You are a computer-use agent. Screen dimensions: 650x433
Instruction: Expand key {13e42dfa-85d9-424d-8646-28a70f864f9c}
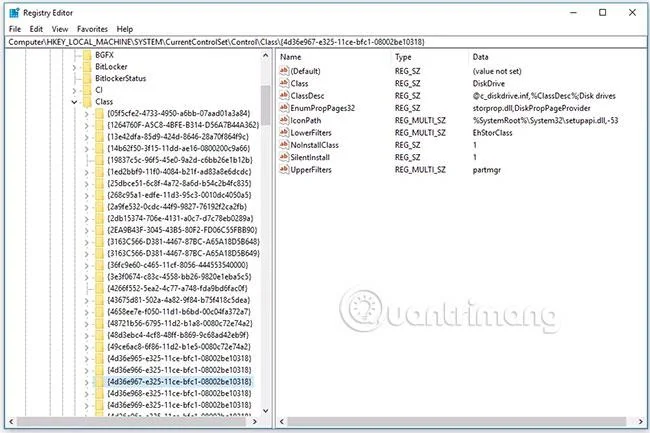[87, 137]
